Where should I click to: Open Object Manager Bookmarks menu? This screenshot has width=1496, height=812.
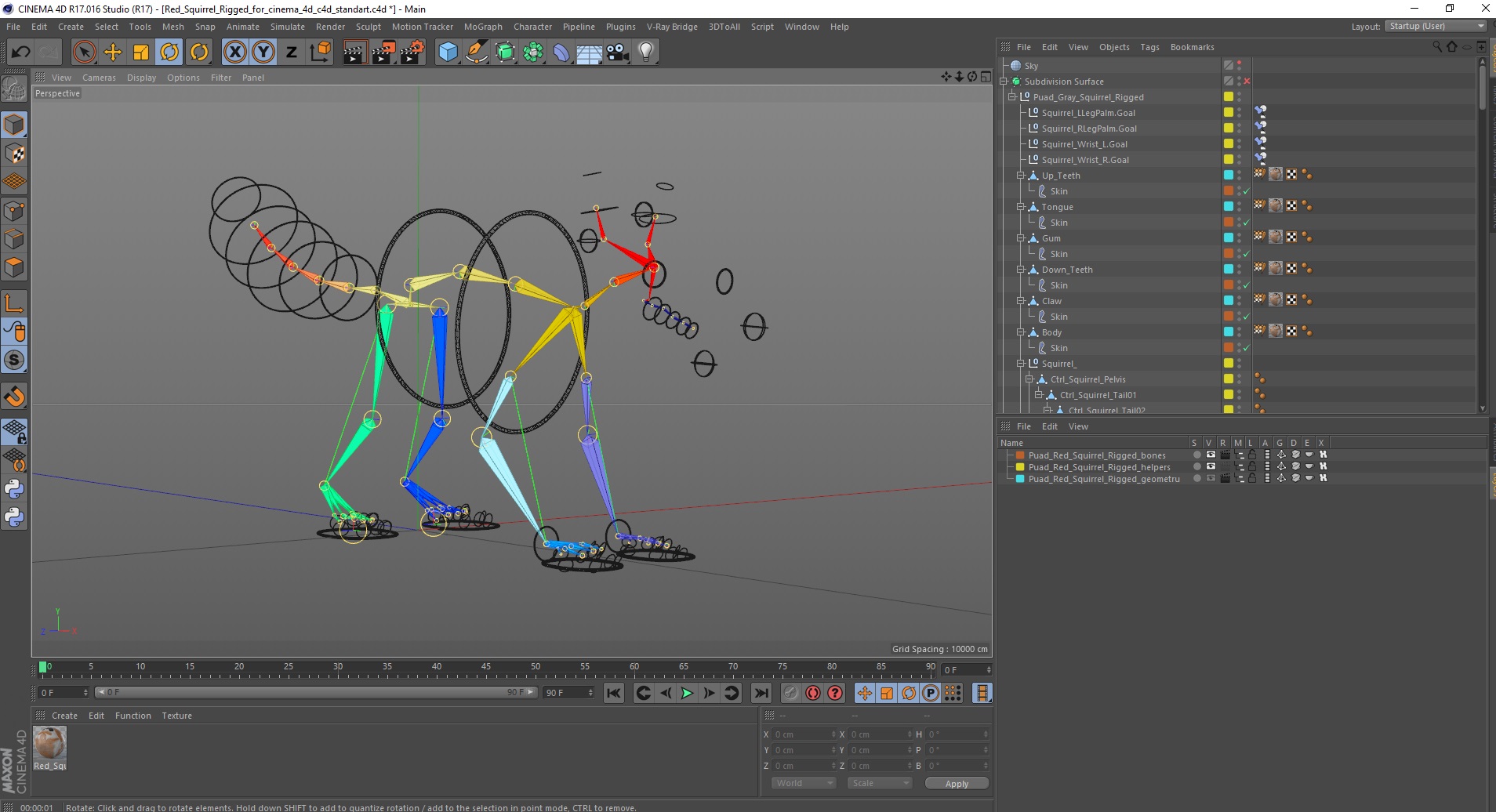point(1192,47)
